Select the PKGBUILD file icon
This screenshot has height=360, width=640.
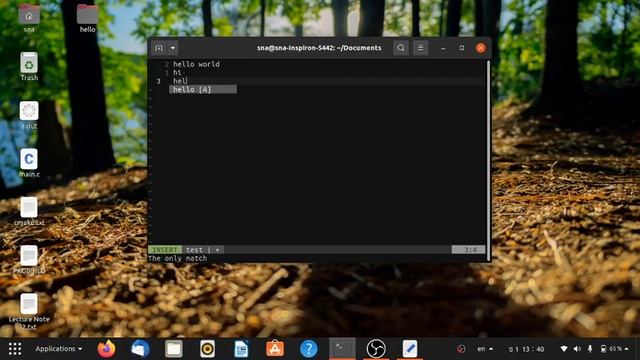coord(29,260)
